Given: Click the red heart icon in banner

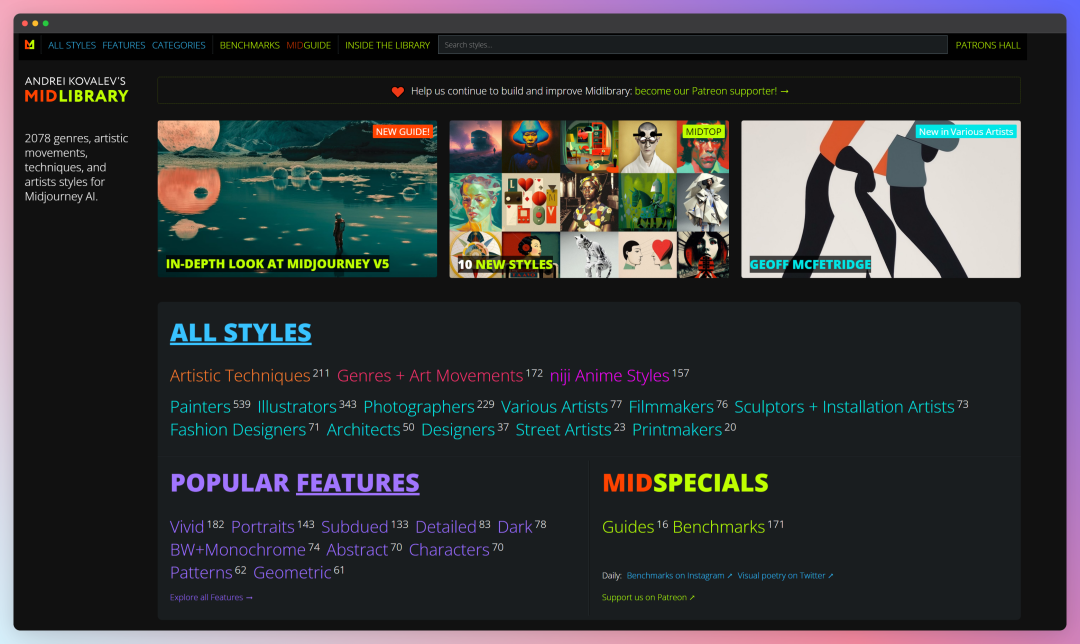Looking at the screenshot, I should point(397,92).
